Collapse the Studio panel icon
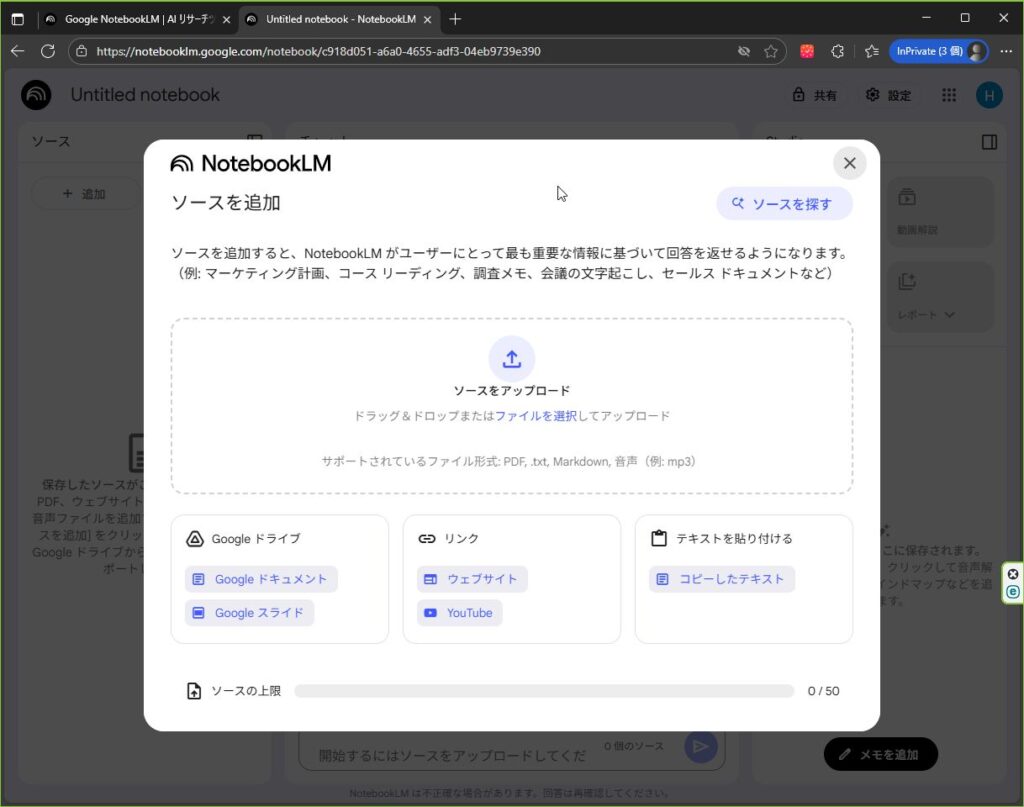The height and width of the screenshot is (807, 1024). (989, 142)
